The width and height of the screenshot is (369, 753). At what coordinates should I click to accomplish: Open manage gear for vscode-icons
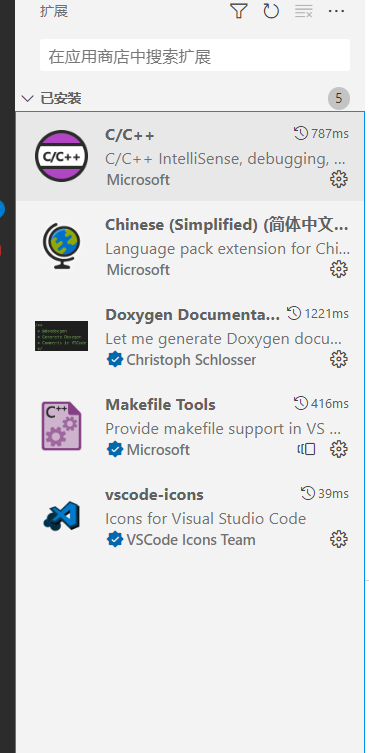click(x=339, y=539)
